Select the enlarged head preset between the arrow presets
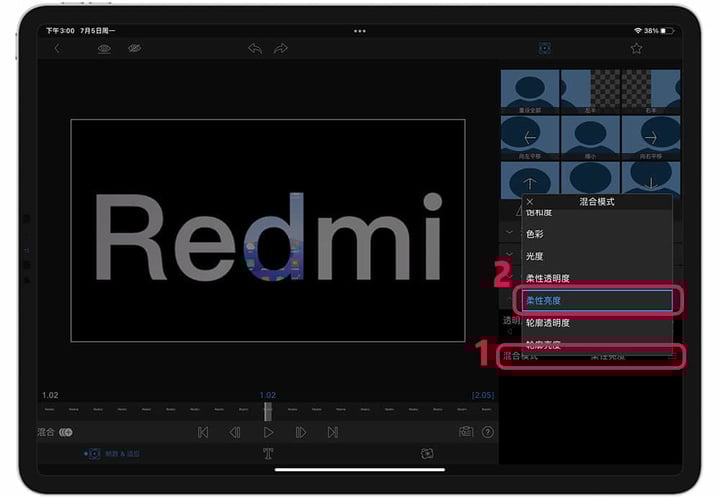 590,178
